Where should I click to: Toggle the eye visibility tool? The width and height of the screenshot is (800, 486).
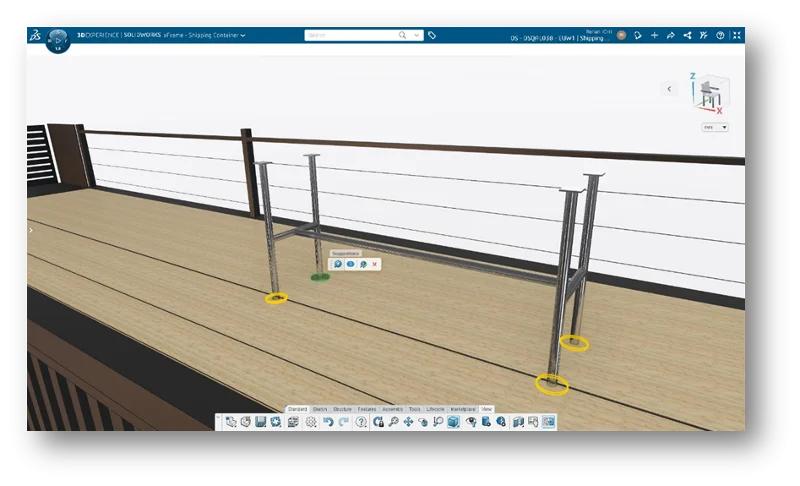[x=470, y=422]
